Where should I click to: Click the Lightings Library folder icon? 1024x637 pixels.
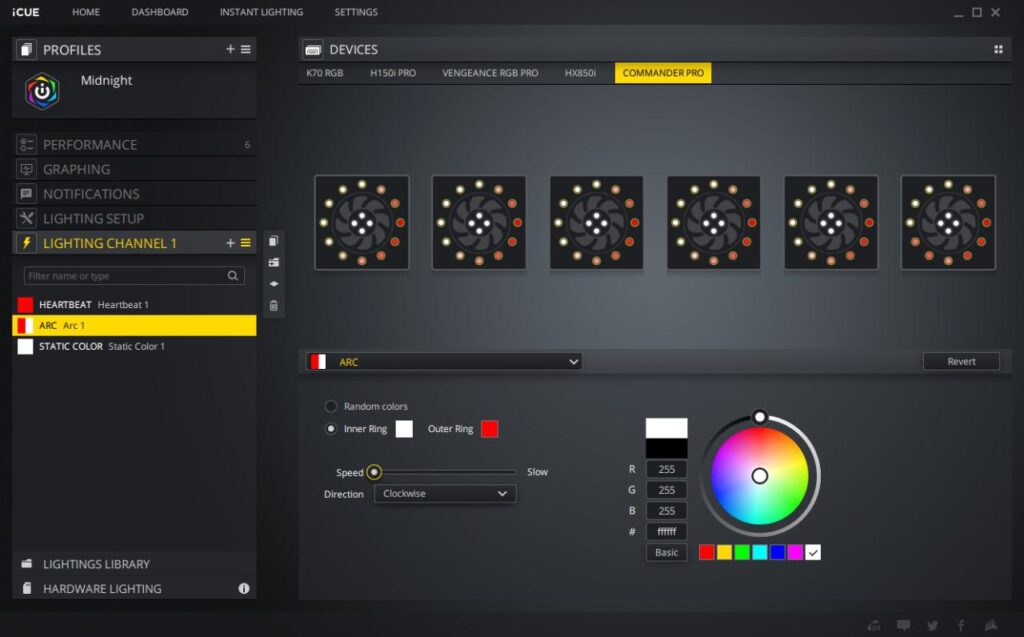coord(27,564)
